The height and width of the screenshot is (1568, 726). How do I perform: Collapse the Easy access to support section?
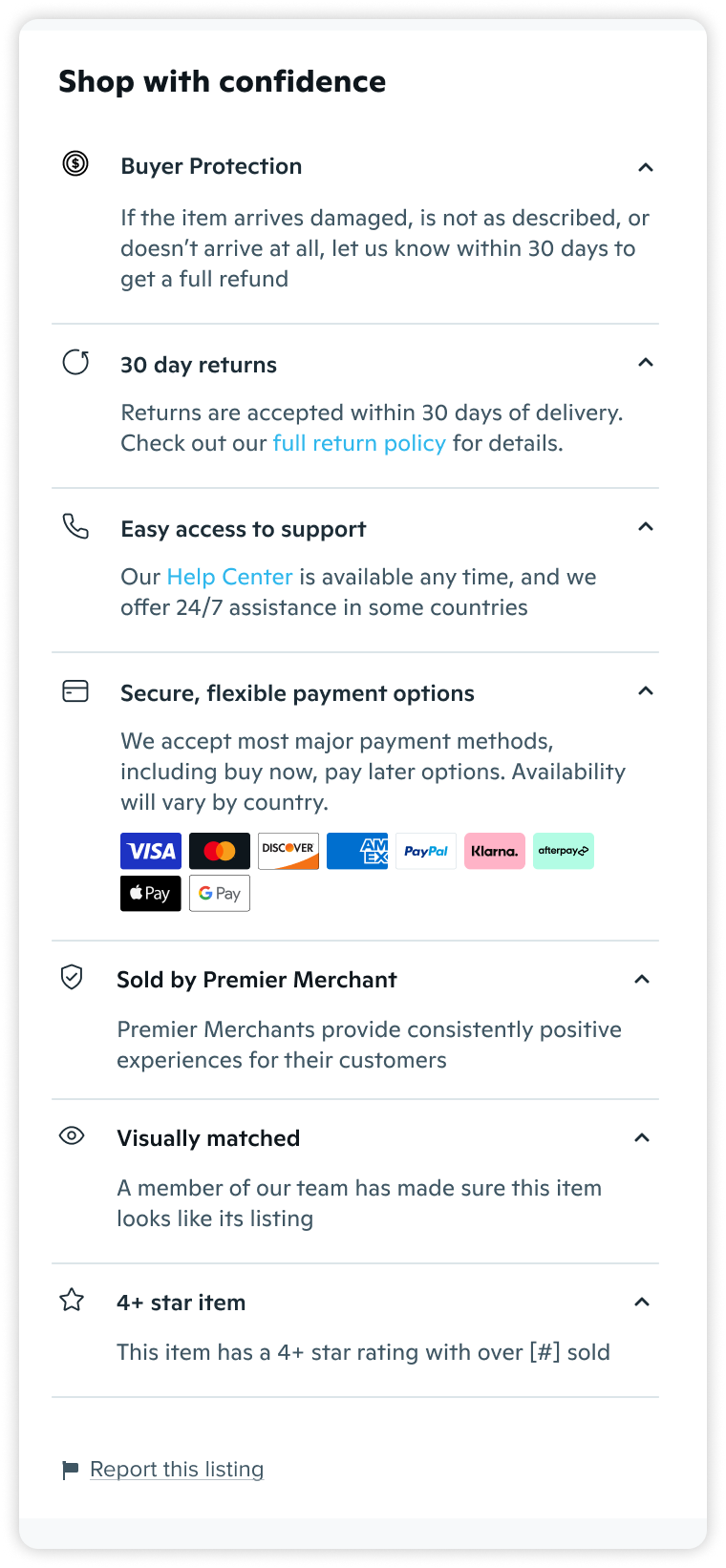pos(646,527)
